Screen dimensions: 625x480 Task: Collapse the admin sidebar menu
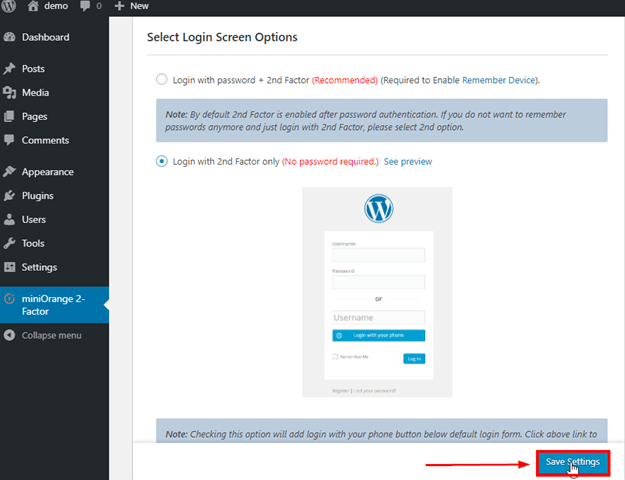(x=51, y=335)
